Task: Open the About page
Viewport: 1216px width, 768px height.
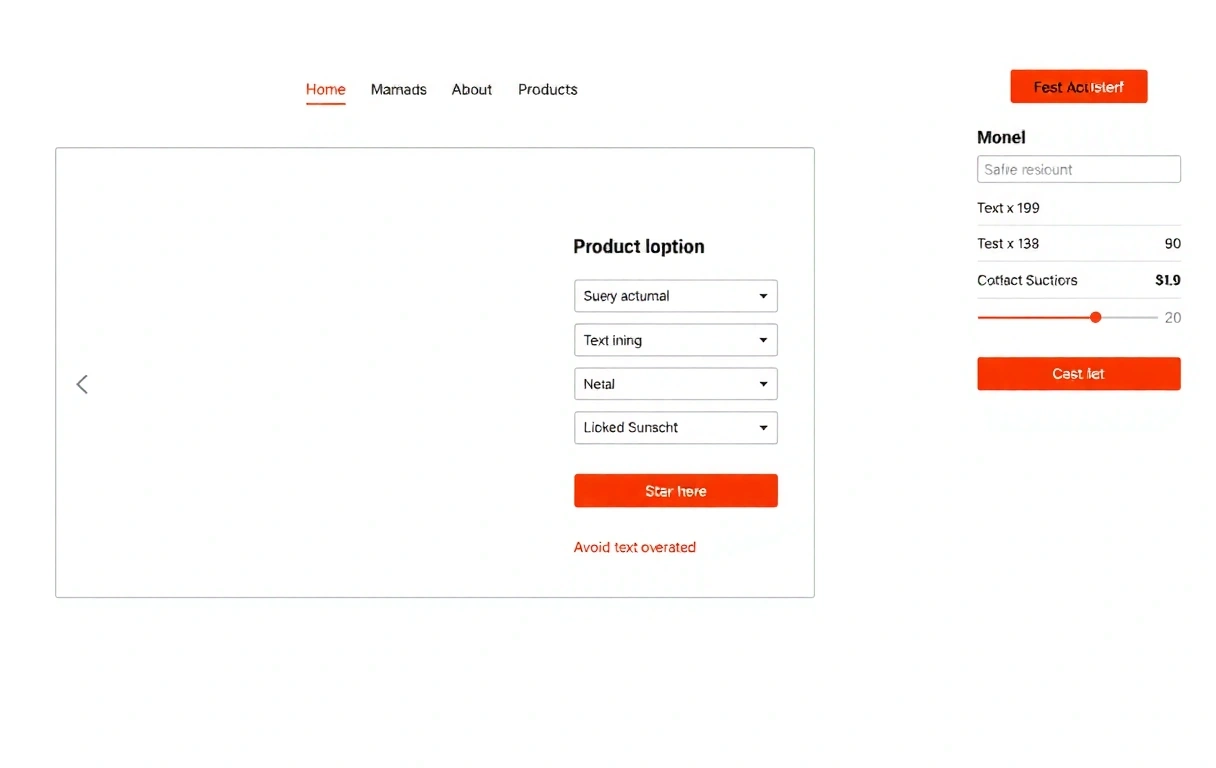Action: pos(471,89)
